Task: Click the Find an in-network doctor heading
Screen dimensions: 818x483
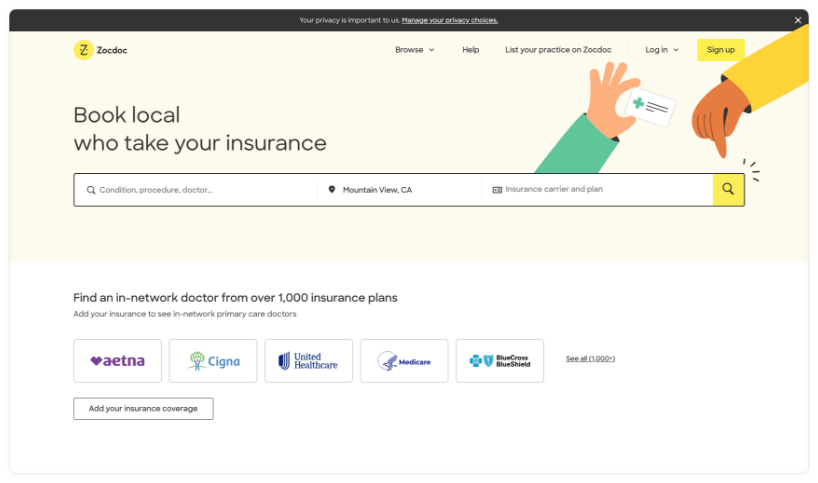Action: click(235, 298)
